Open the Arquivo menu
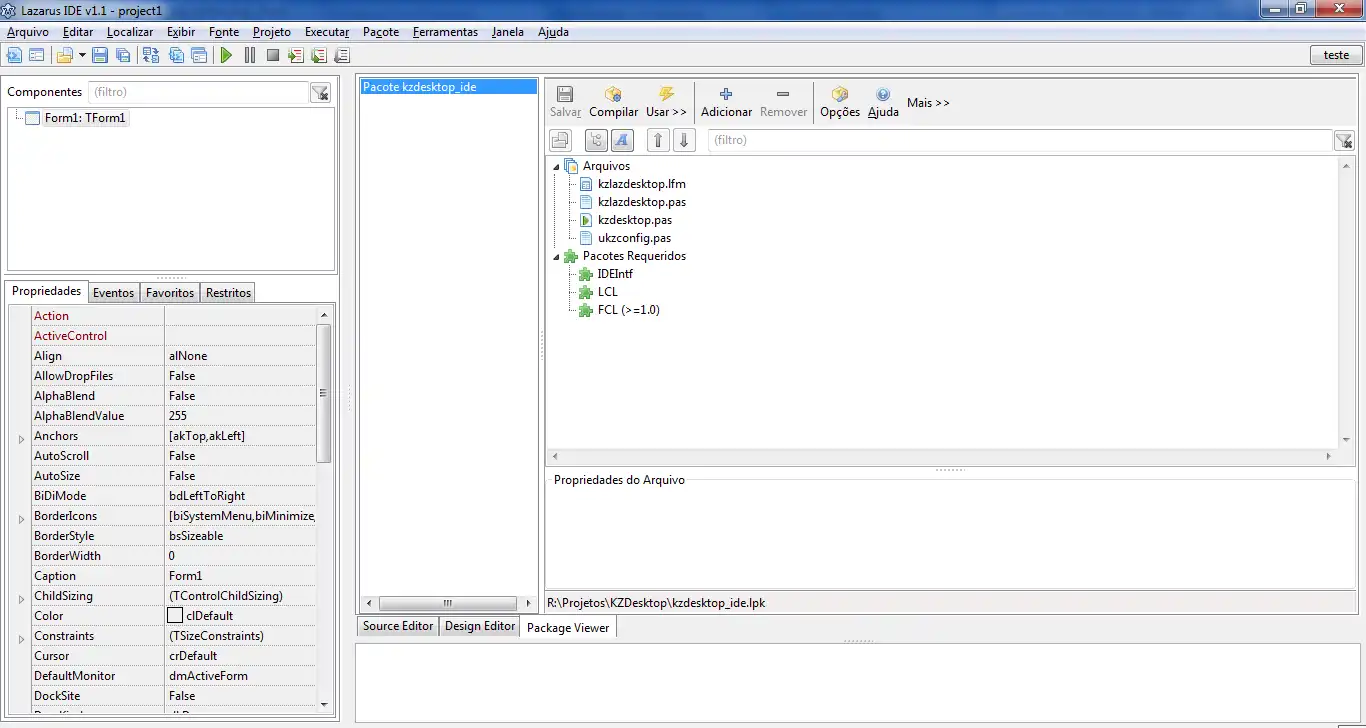 click(28, 32)
